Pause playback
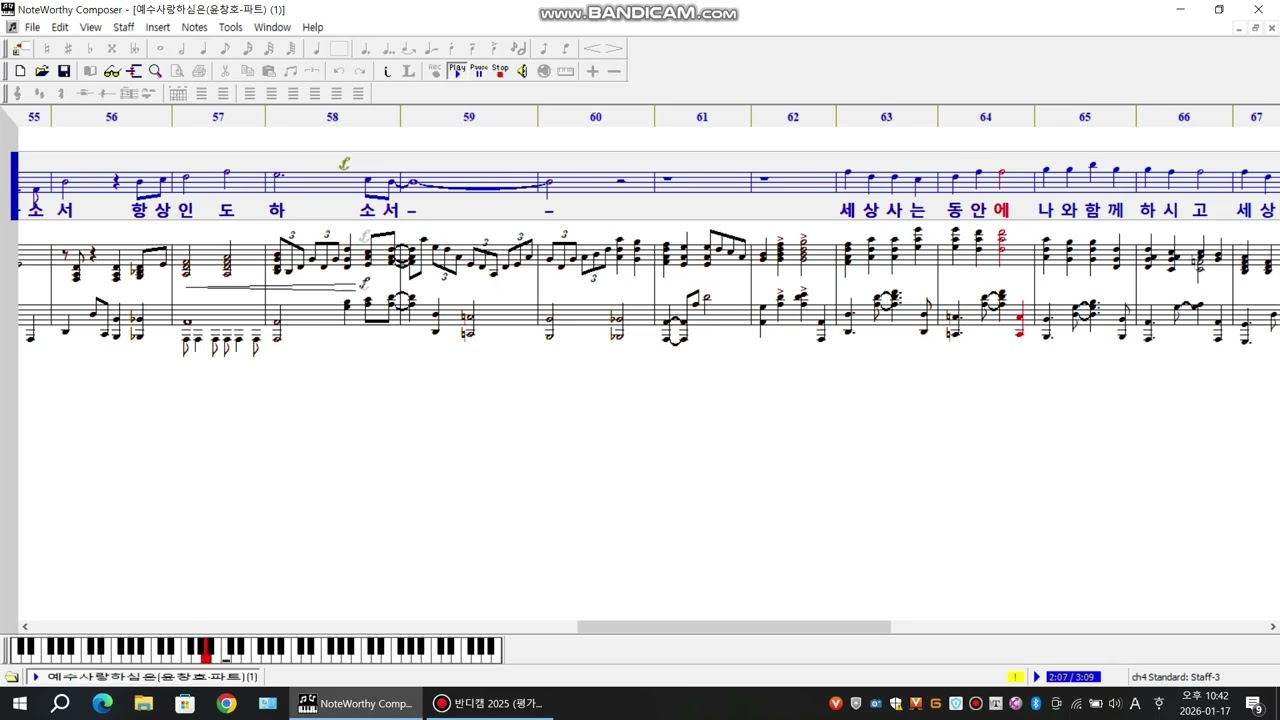The height and width of the screenshot is (720, 1280). (x=479, y=71)
